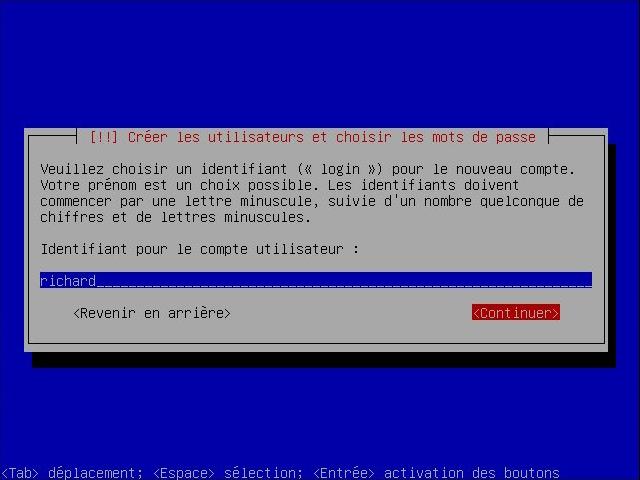The height and width of the screenshot is (480, 640).
Task: Click the phrase commencer par une lettre minuscule
Action: [x=179, y=201]
